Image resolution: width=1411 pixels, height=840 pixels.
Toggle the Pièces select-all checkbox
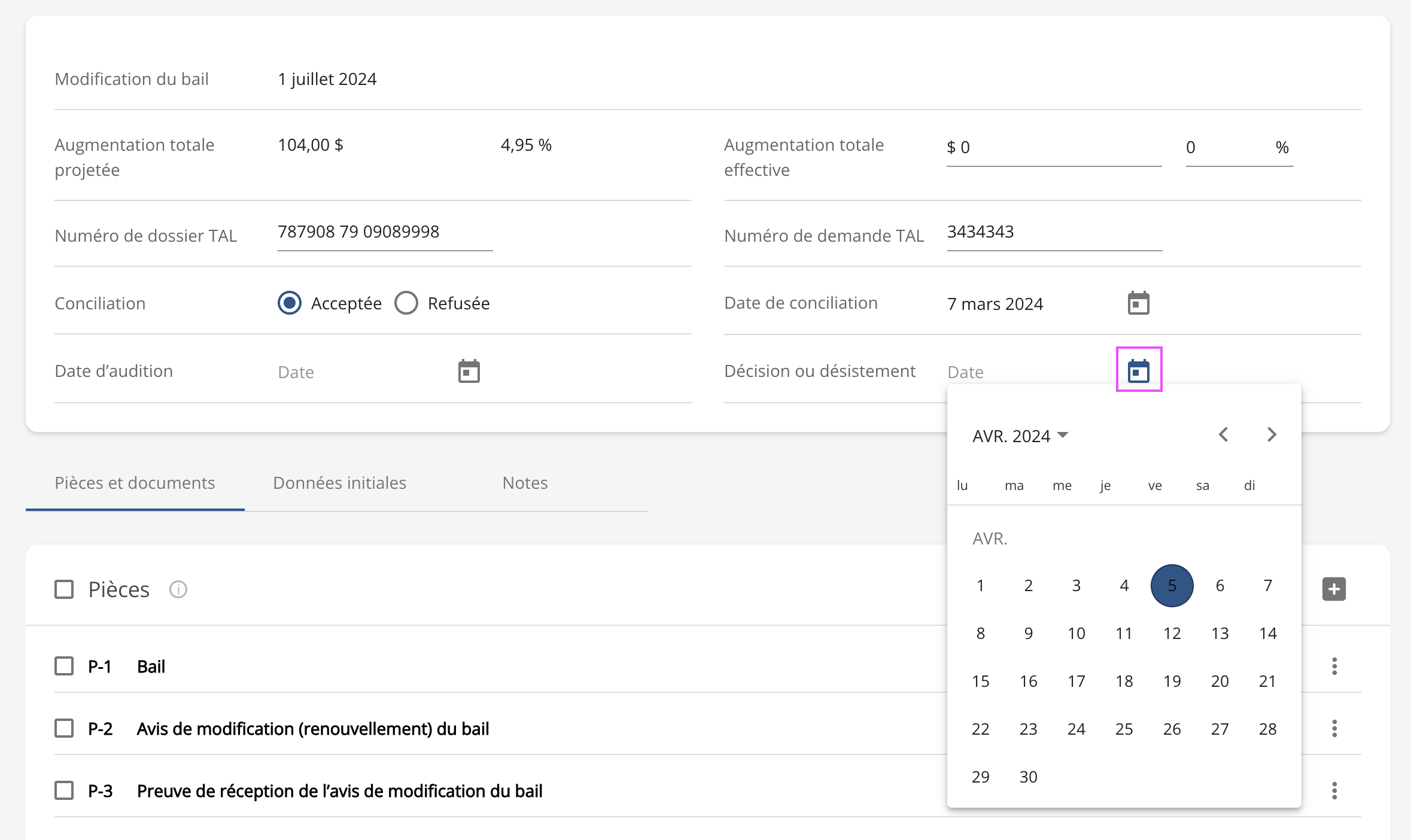pyautogui.click(x=64, y=589)
